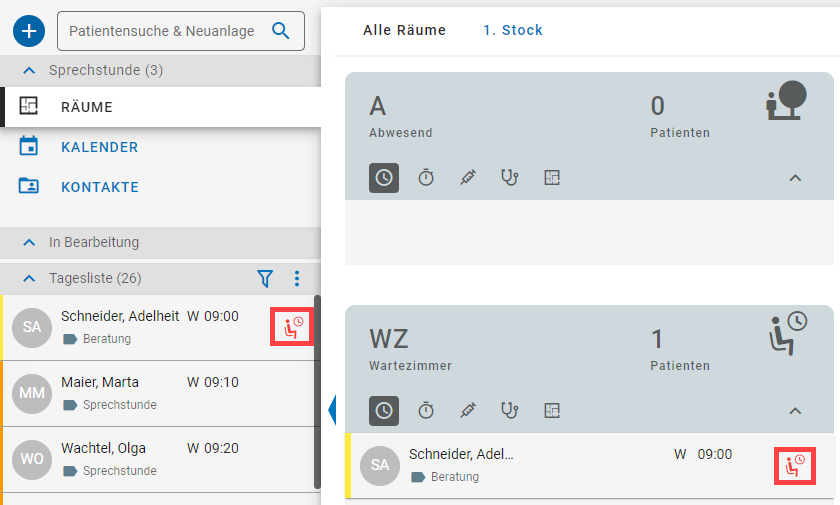Screen dimensions: 840x505
Task: Collapse the Wartezimmer room card
Action: click(795, 410)
